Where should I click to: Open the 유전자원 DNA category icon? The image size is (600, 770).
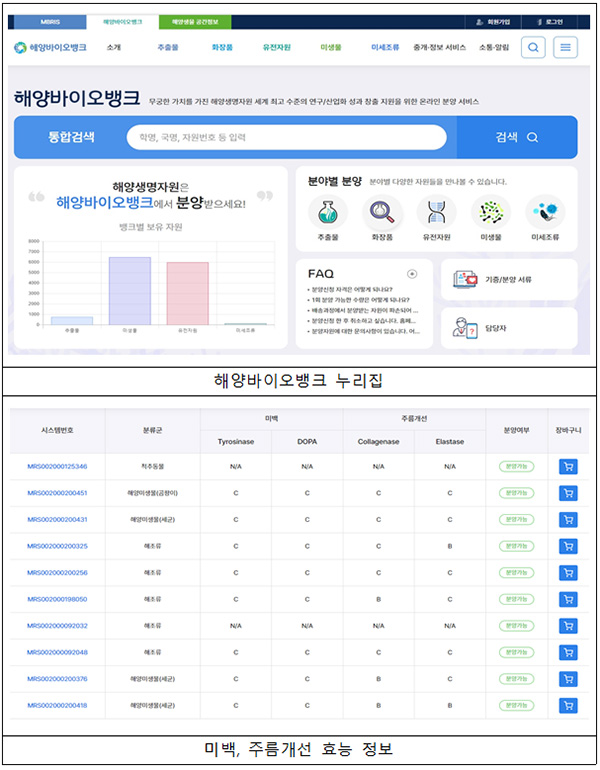pyautogui.click(x=436, y=212)
